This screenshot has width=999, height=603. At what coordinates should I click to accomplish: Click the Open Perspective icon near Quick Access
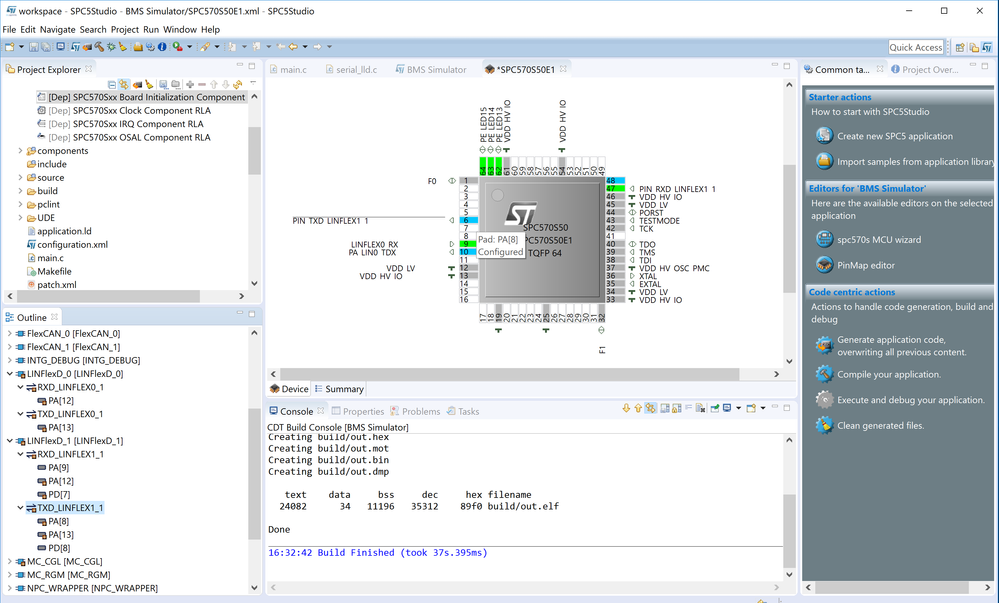960,47
